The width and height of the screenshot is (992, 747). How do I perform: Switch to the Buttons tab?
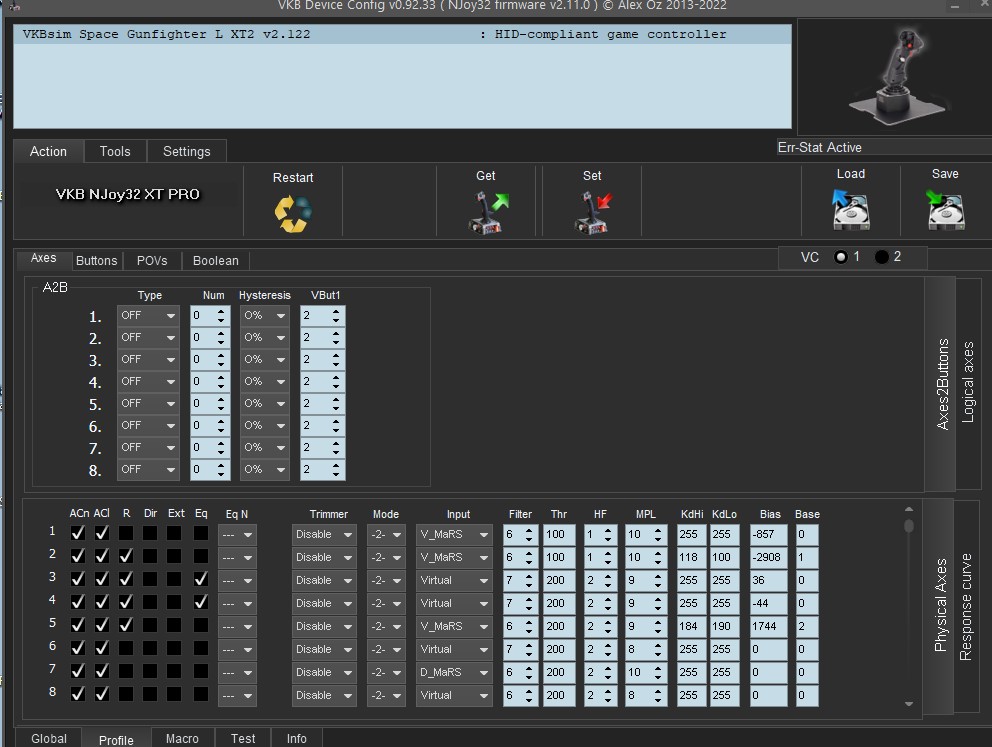[97, 261]
